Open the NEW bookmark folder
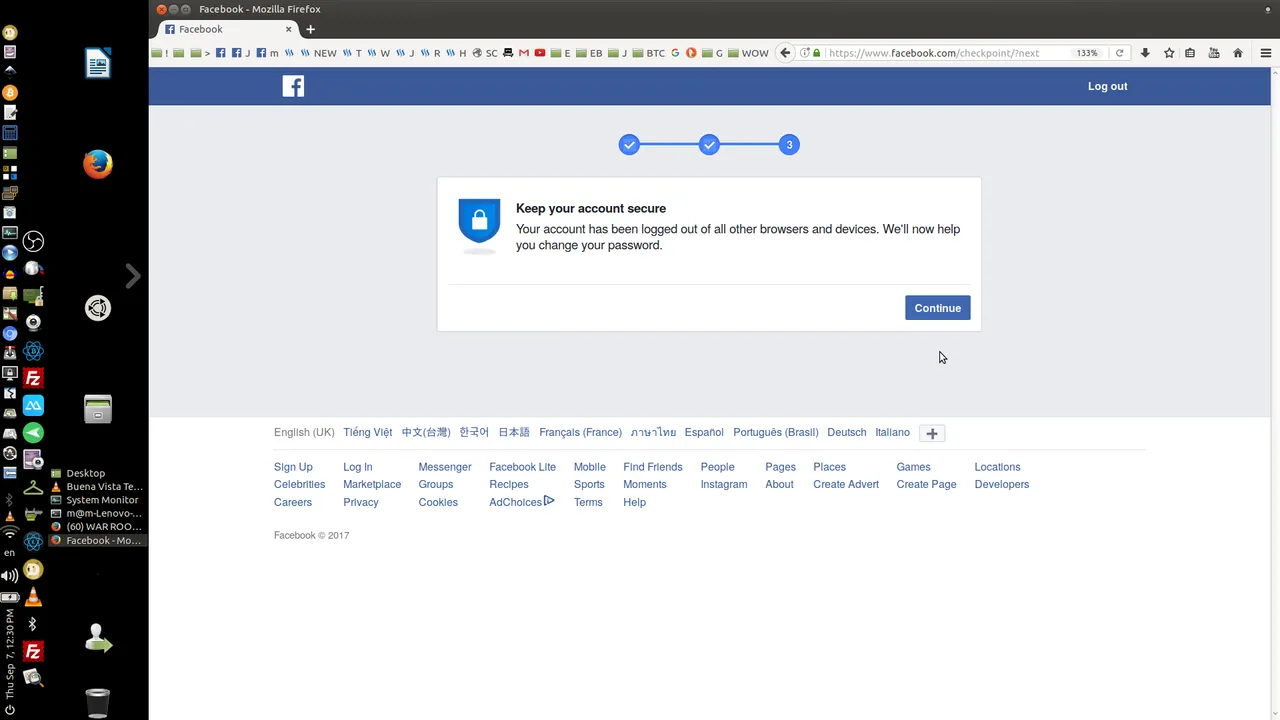The height and width of the screenshot is (720, 1280). coord(320,53)
